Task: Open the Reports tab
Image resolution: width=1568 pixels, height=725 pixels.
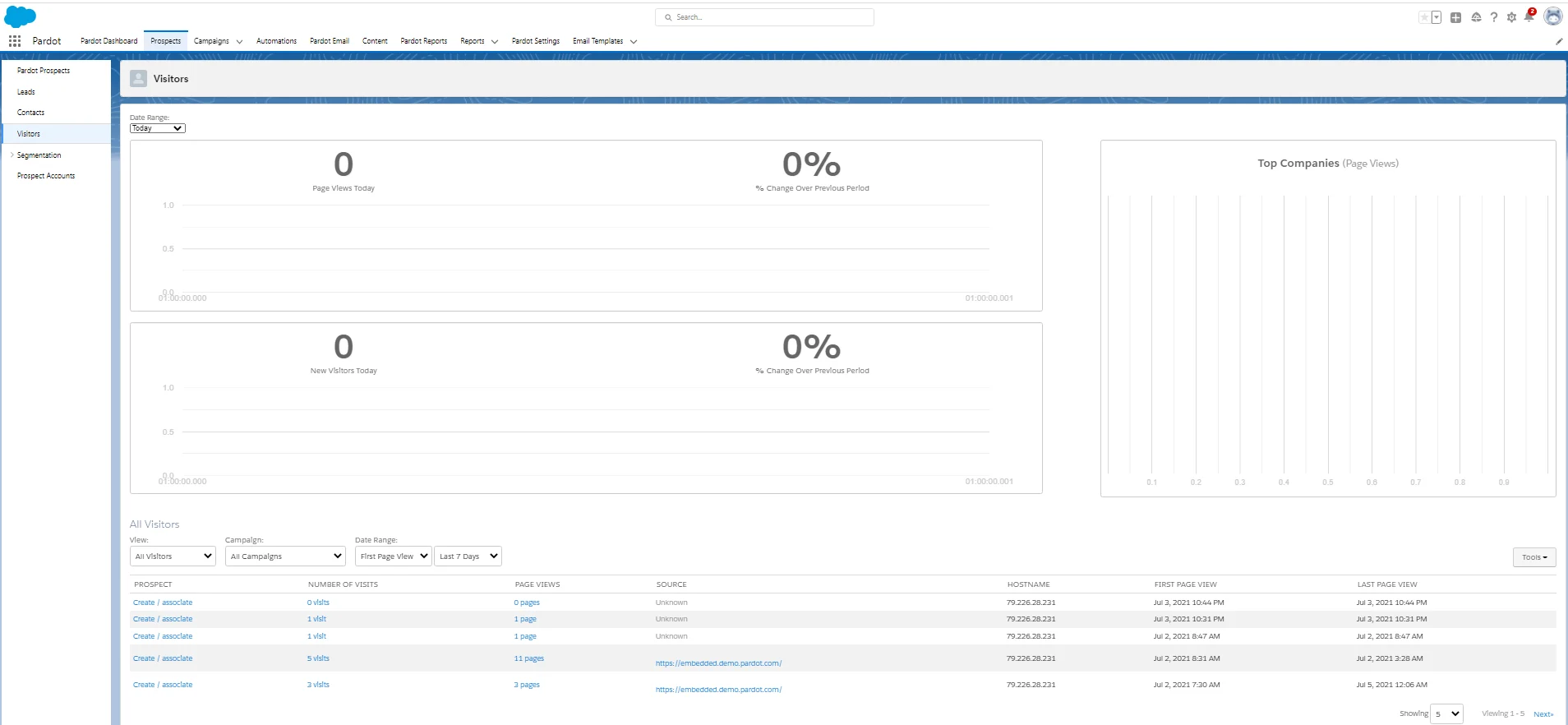Action: pos(473,41)
